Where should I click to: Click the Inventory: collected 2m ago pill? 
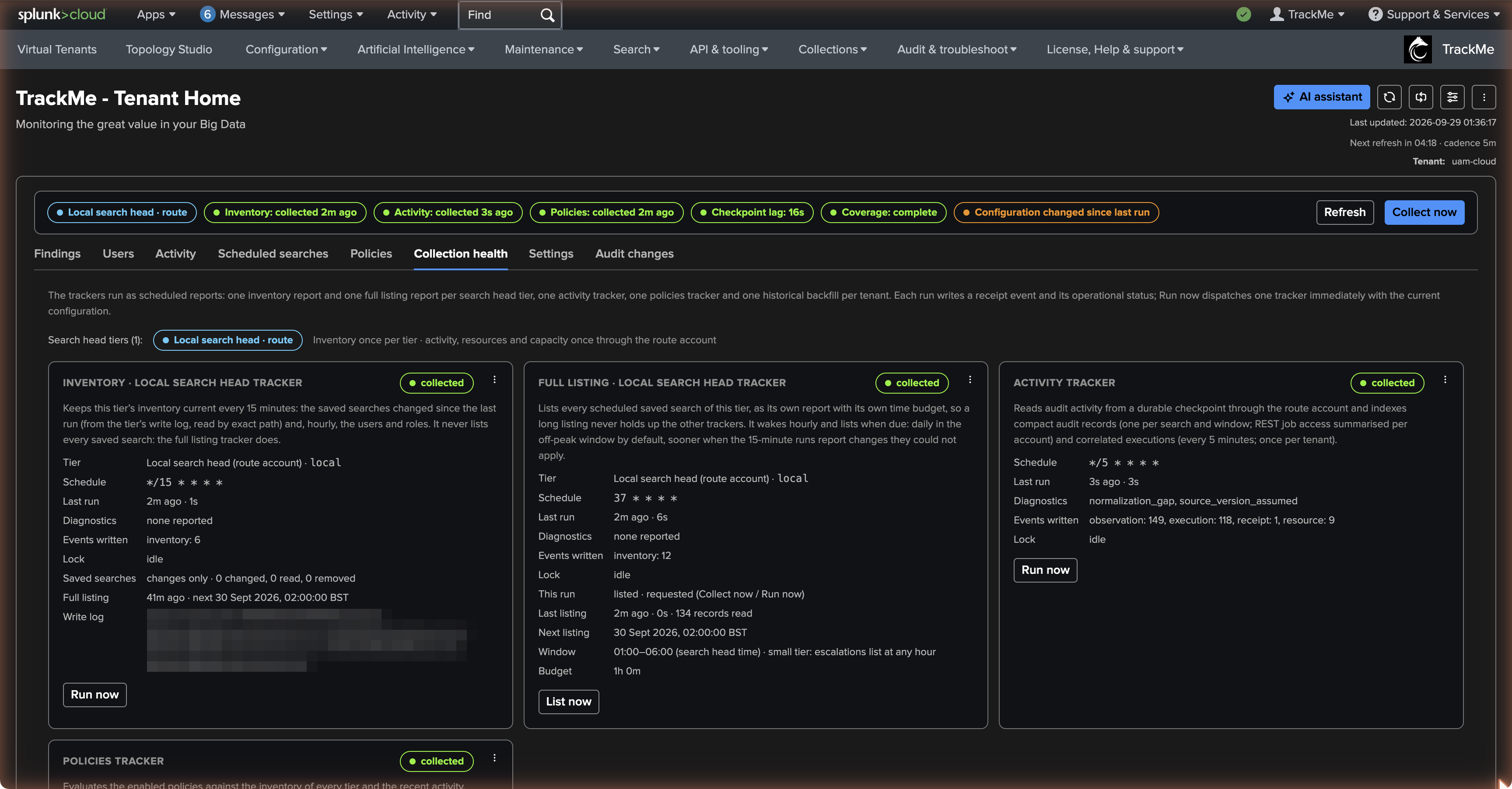tap(285, 213)
